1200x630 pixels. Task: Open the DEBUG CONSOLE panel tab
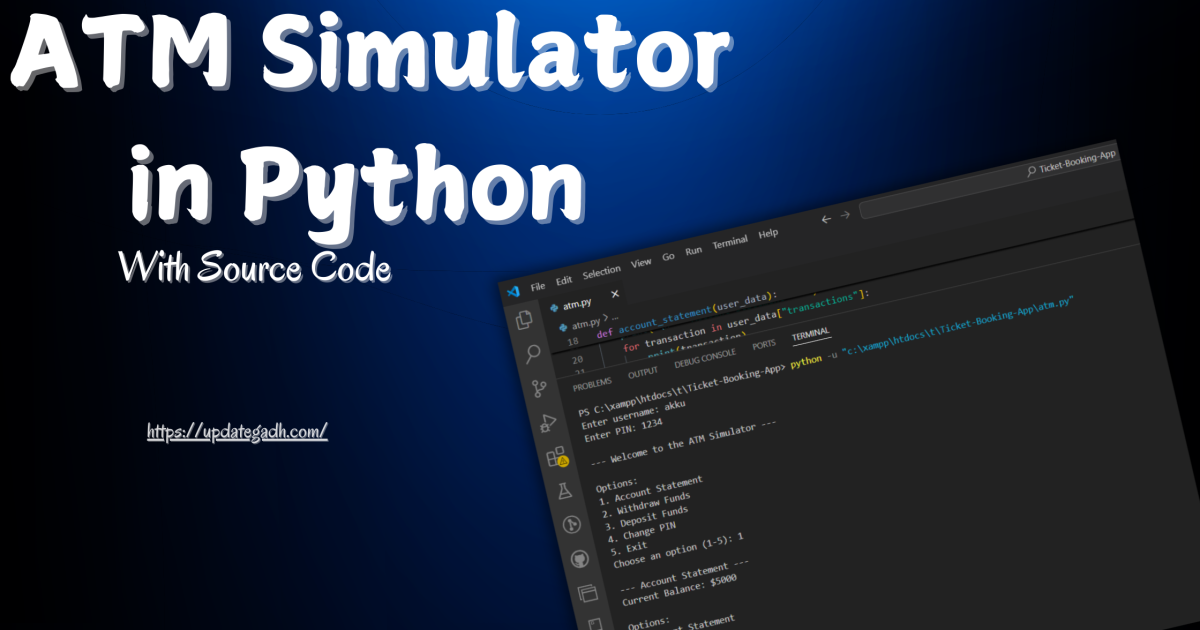tap(704, 357)
